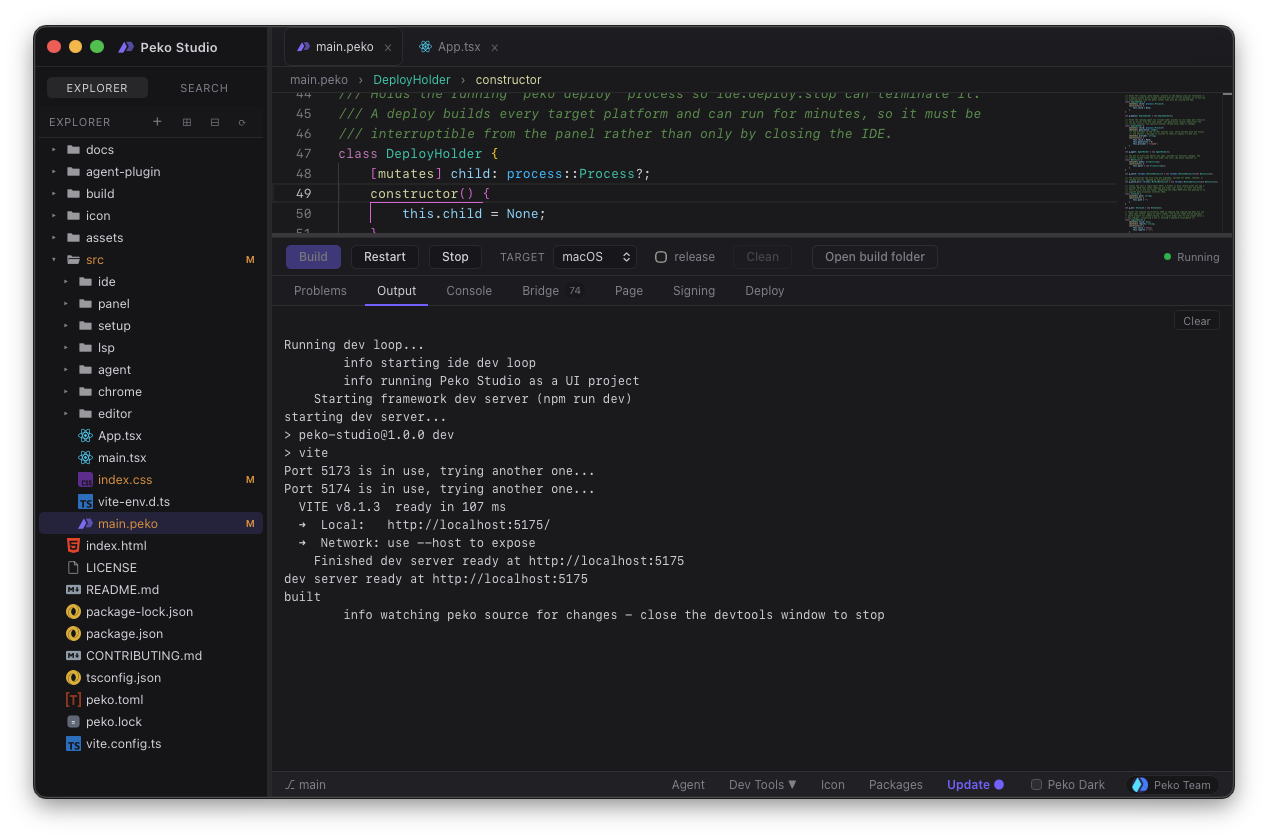This screenshot has width=1268, height=840.
Task: Open the Bridge tab with 74 badge
Action: click(x=553, y=291)
